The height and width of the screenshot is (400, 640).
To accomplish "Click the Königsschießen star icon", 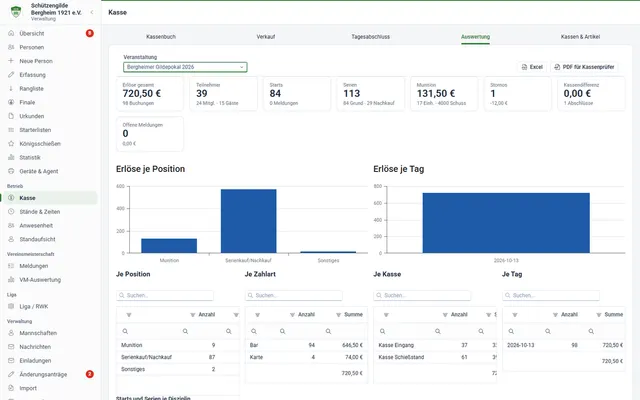I will click(11, 144).
